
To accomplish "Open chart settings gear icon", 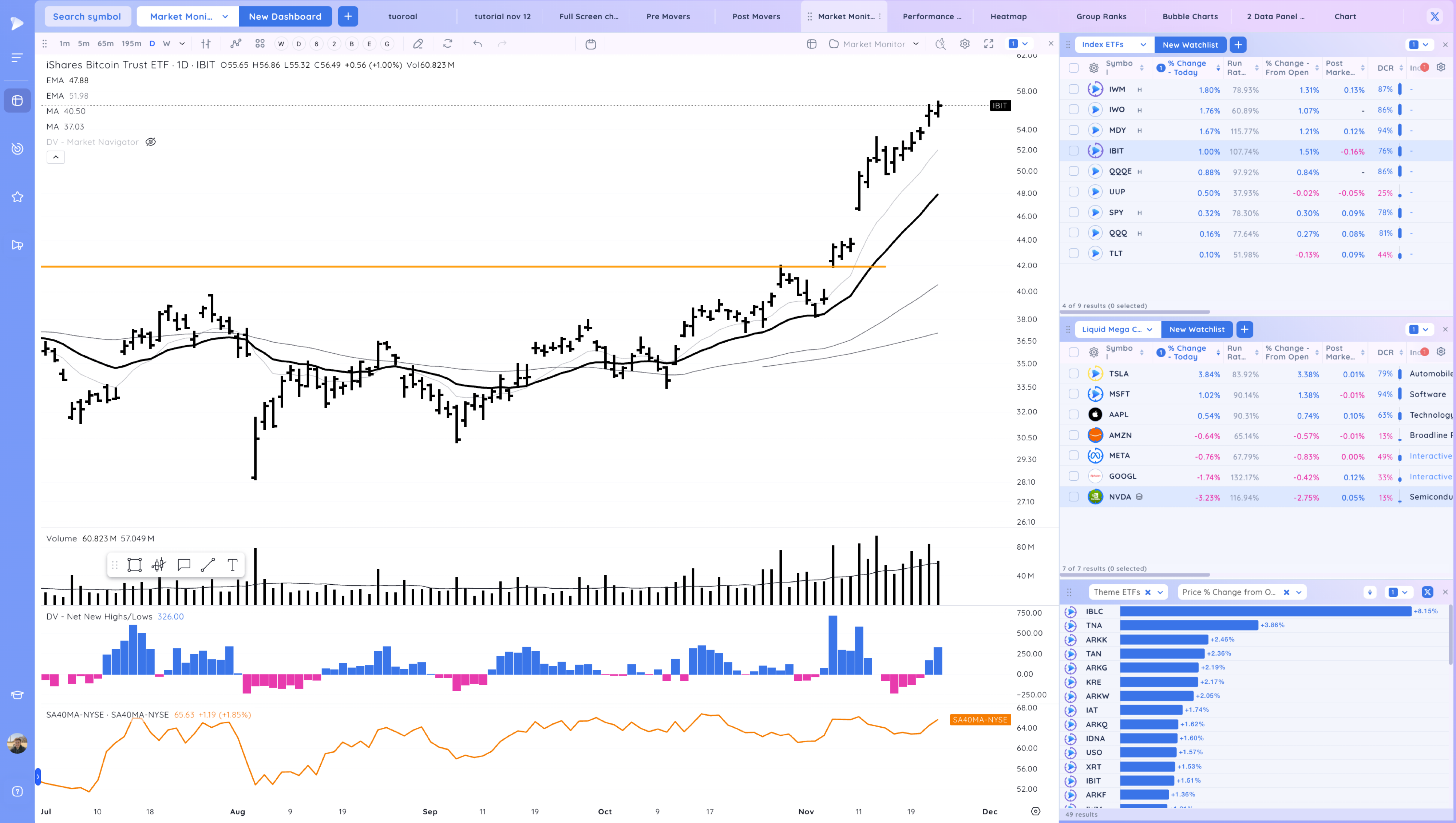I will pos(965,44).
